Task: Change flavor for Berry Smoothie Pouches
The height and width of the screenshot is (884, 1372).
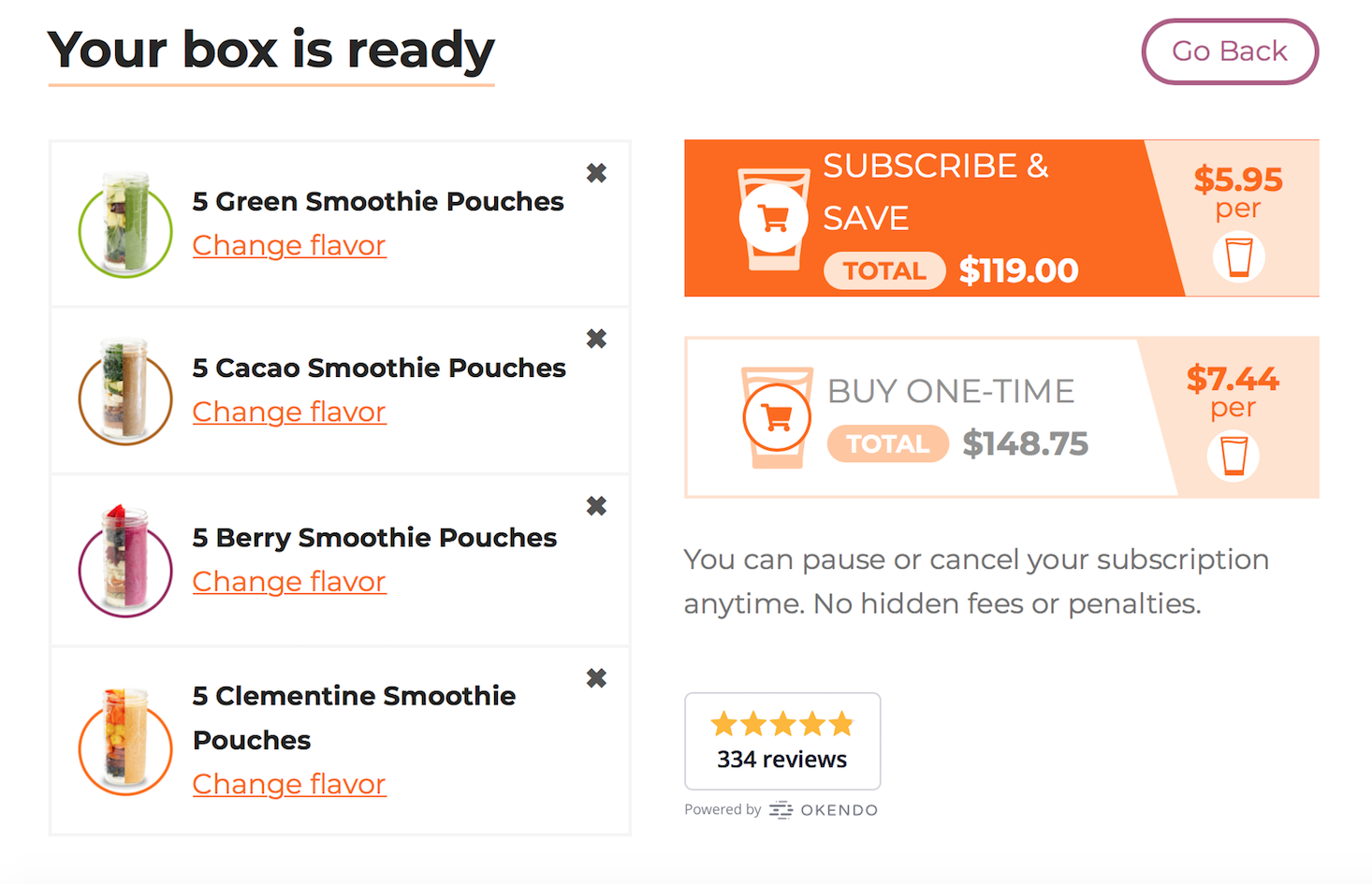Action: pos(289,581)
